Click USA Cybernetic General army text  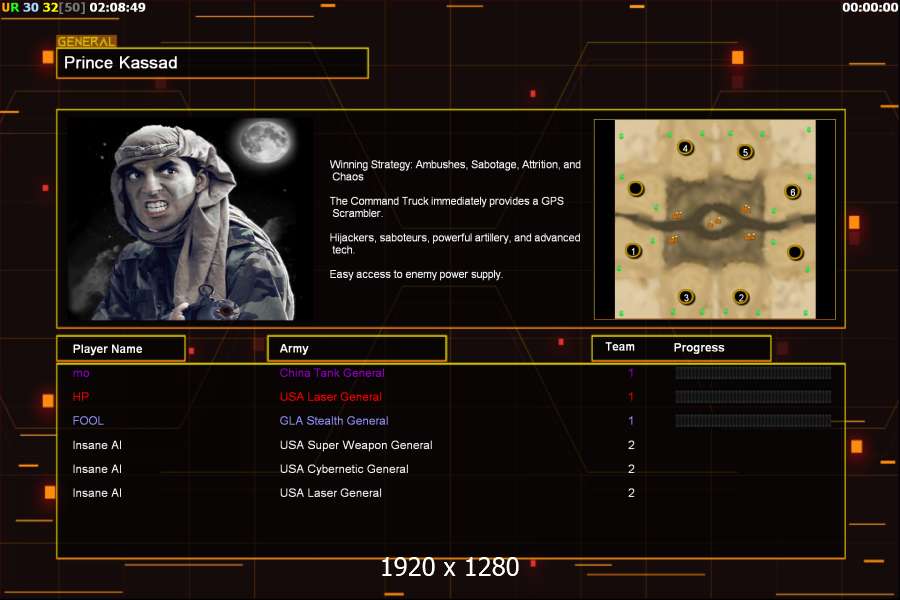pos(344,469)
